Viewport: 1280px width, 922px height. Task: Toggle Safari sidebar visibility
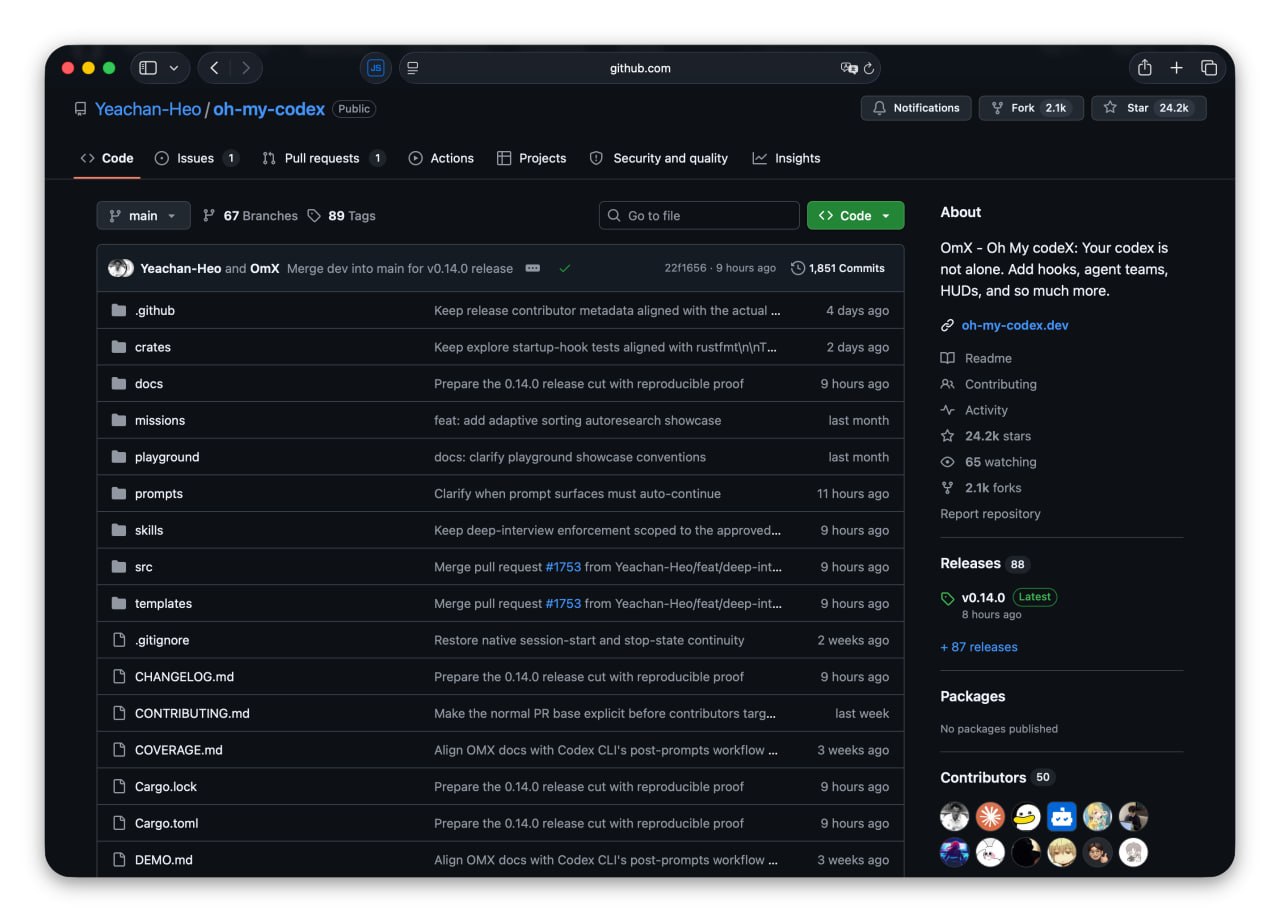pos(148,68)
